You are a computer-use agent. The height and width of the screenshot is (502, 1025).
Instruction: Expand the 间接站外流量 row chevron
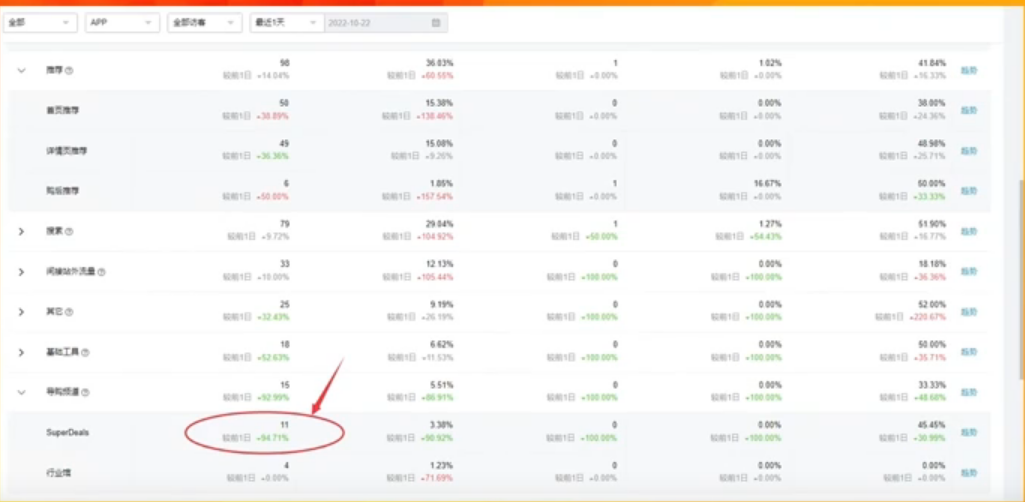pos(21,272)
